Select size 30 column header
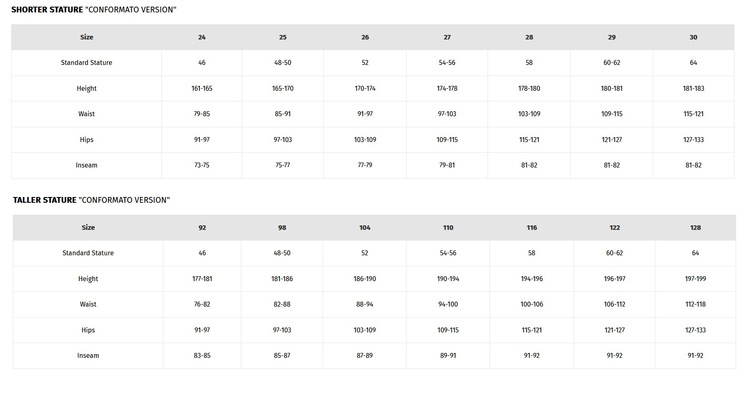This screenshot has height=414, width=750. point(693,37)
